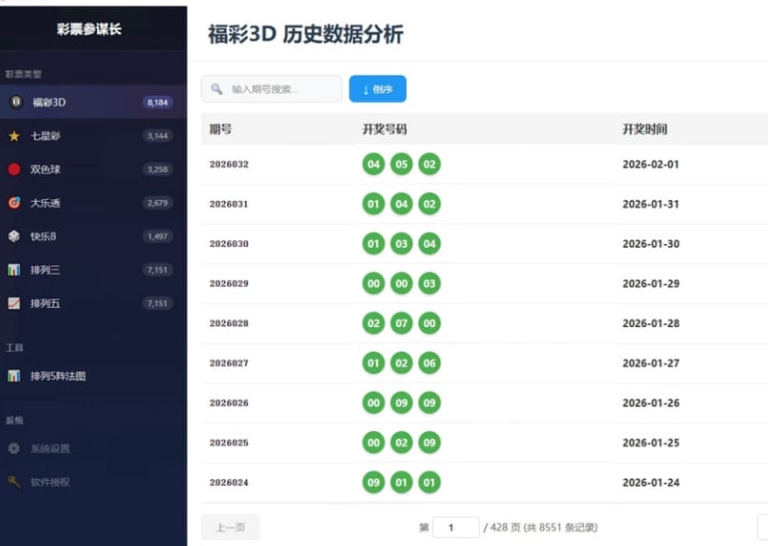The width and height of the screenshot is (768, 546).
Task: Click the 排列三 chart icon
Action: pyautogui.click(x=14, y=270)
